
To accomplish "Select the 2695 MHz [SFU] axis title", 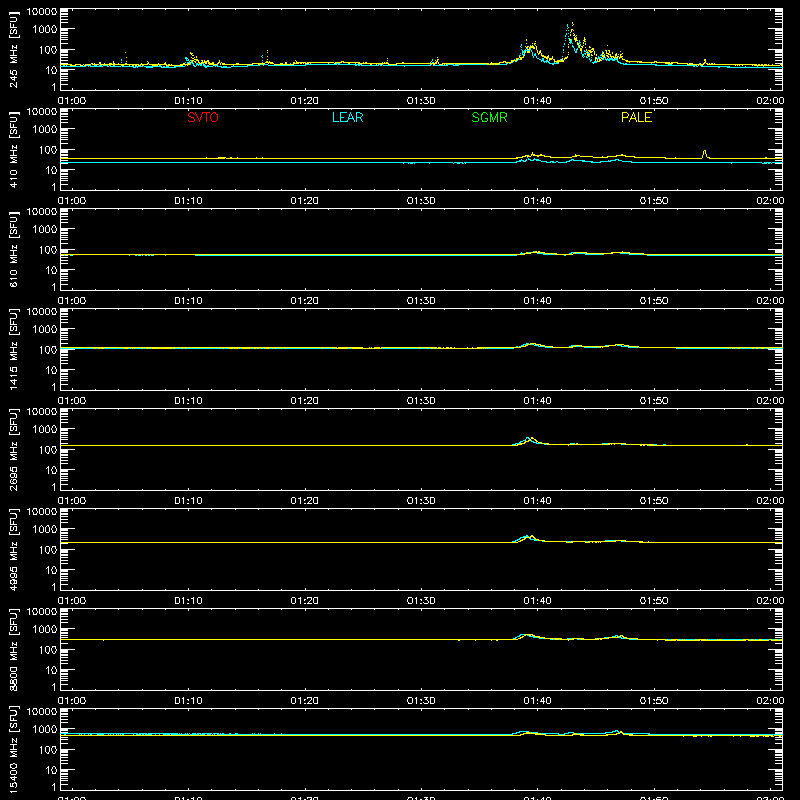I will click(14, 449).
